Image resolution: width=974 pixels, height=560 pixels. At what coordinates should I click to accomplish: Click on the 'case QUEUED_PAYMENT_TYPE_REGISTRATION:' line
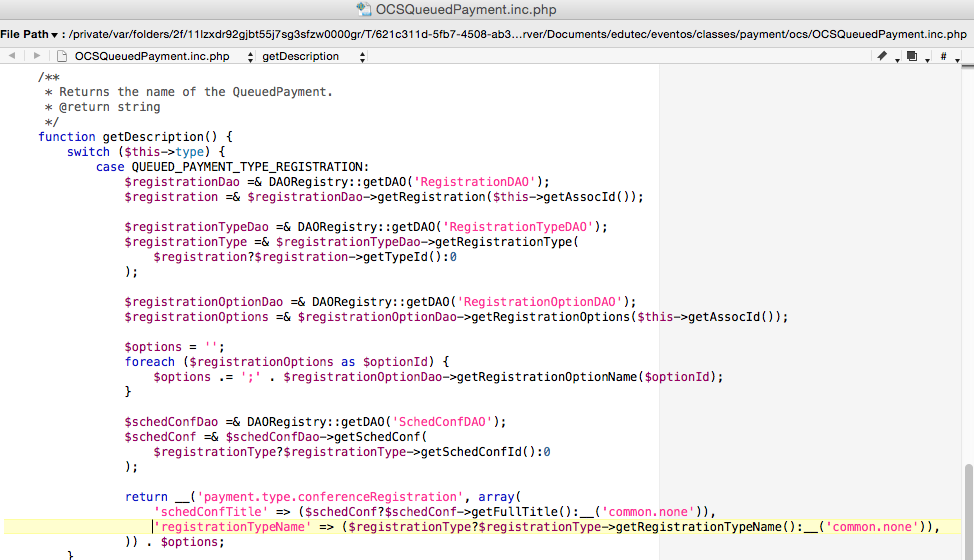[232, 166]
